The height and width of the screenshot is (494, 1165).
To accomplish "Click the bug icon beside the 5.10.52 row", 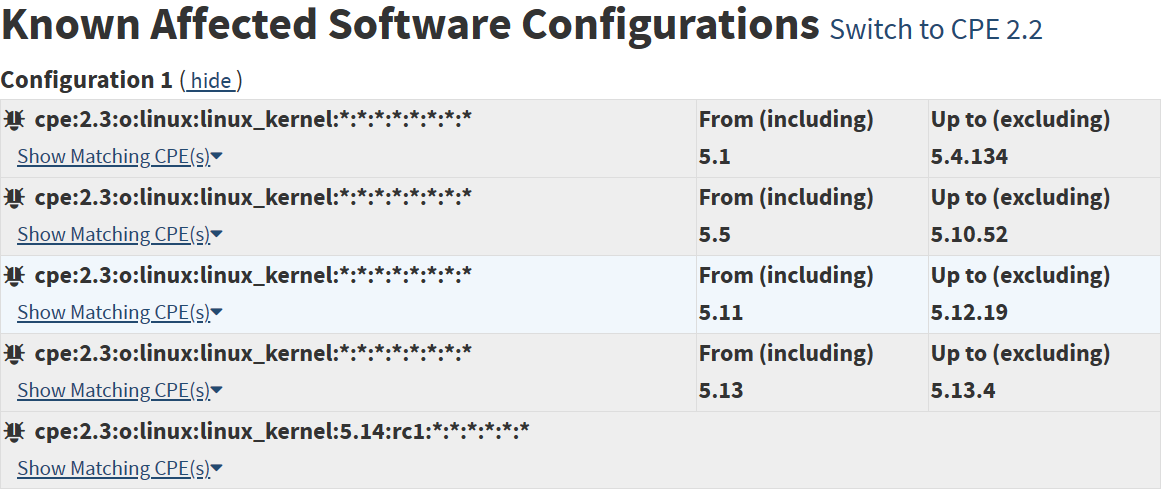I will click(x=13, y=198).
